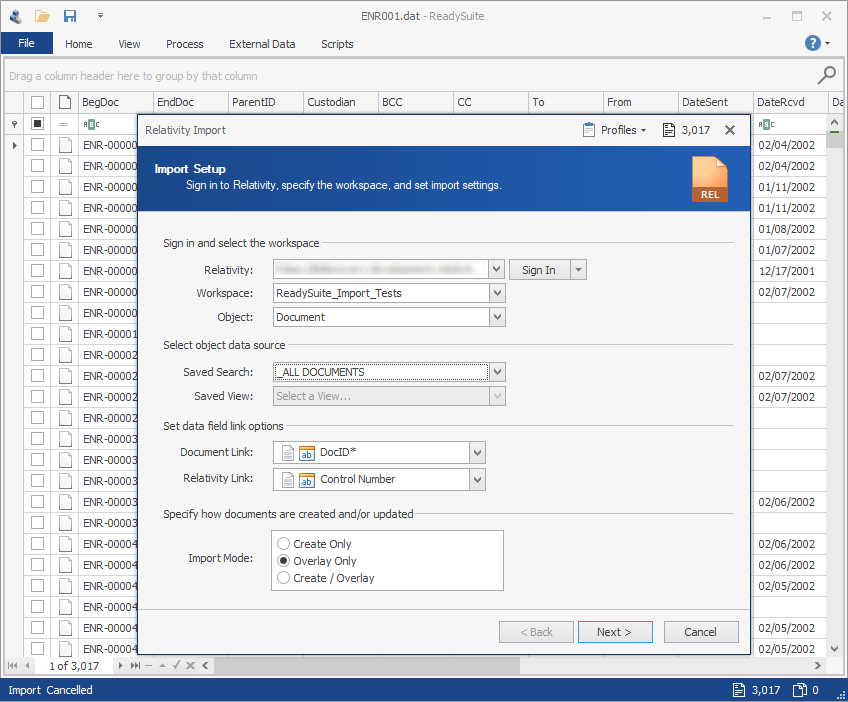Click the save disk icon

click(x=70, y=16)
